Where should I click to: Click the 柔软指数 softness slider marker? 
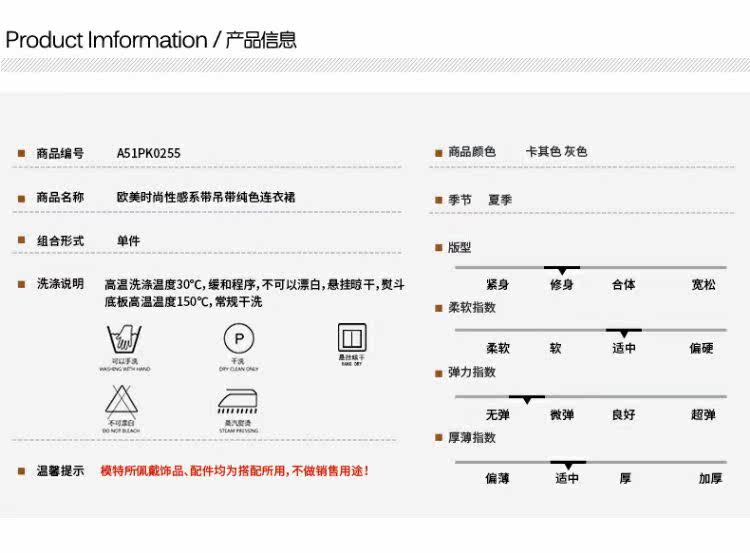coord(624,333)
